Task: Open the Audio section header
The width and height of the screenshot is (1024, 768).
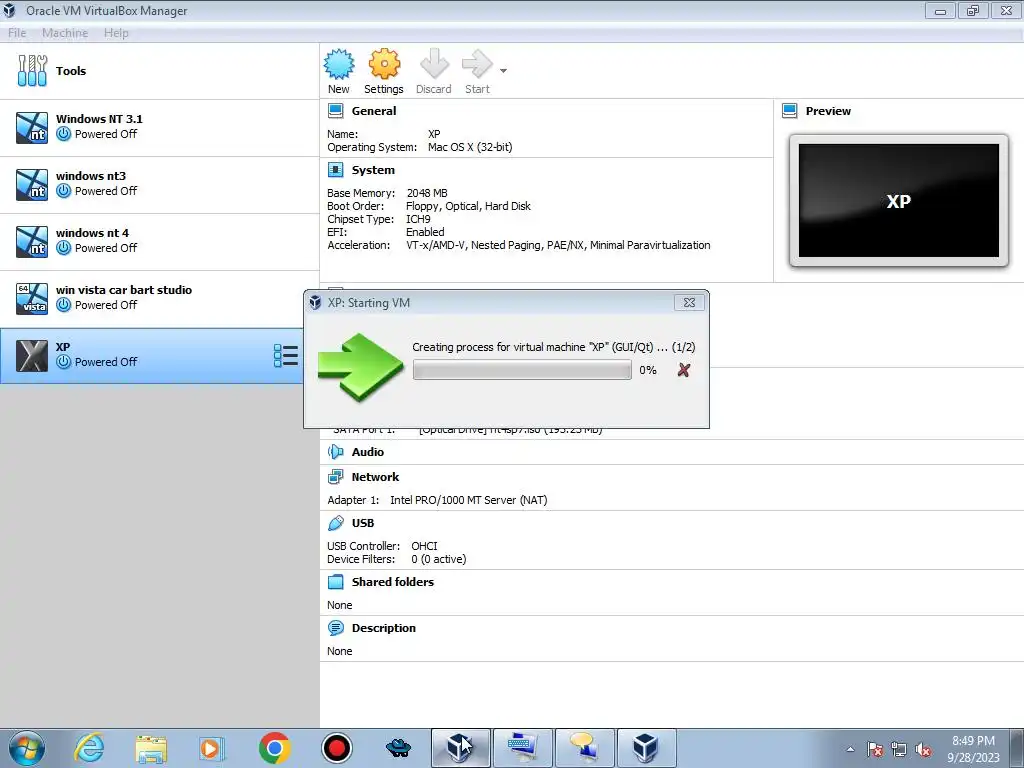Action: point(368,452)
